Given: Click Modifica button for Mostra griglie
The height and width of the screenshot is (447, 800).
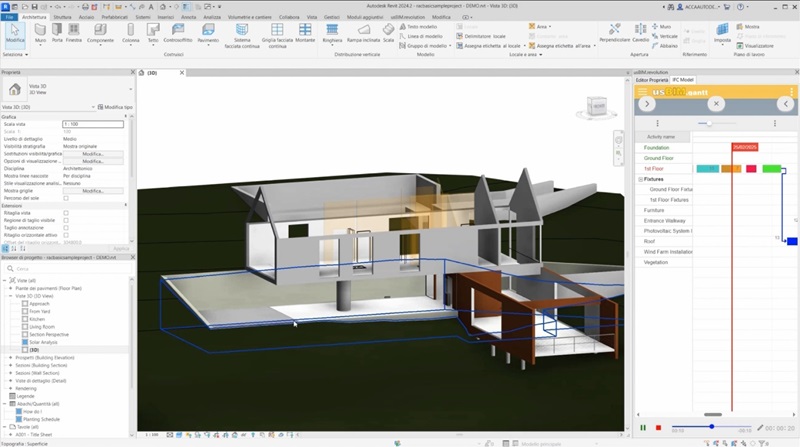Looking at the screenshot, I should click(x=92, y=191).
